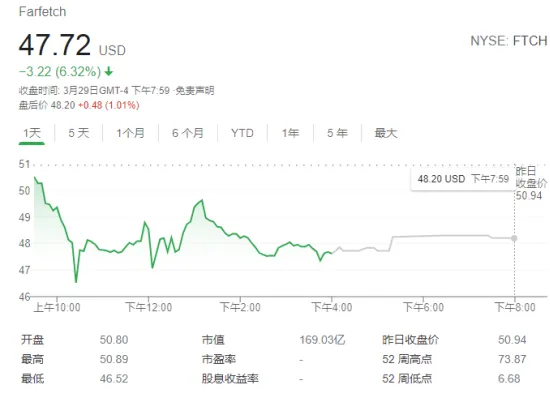This screenshot has height=403, width=550.
Task: Click the 市值 169.03亿 statistic
Action: coord(274,340)
